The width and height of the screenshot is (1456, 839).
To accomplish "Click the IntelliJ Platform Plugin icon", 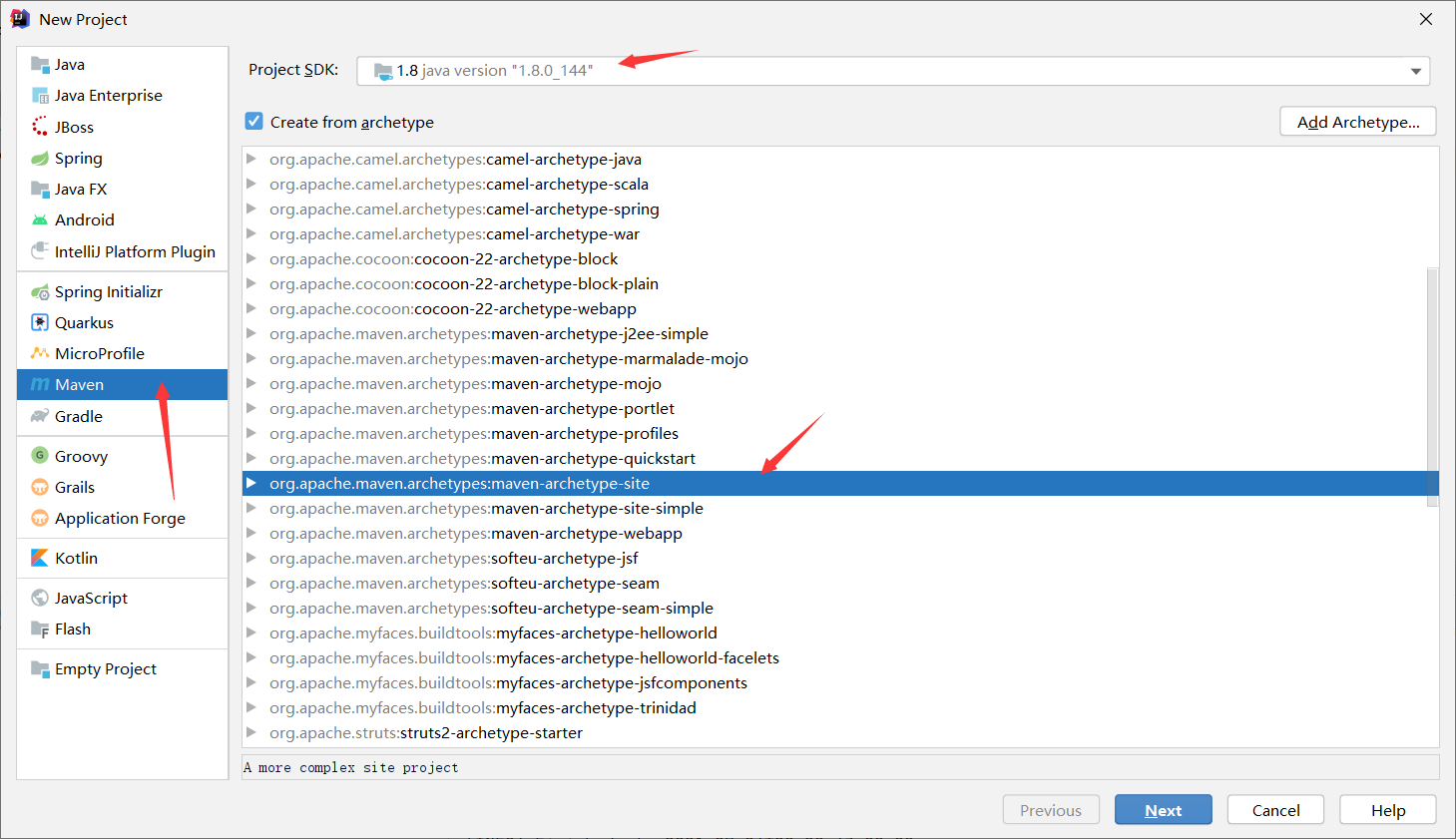I will pos(40,251).
